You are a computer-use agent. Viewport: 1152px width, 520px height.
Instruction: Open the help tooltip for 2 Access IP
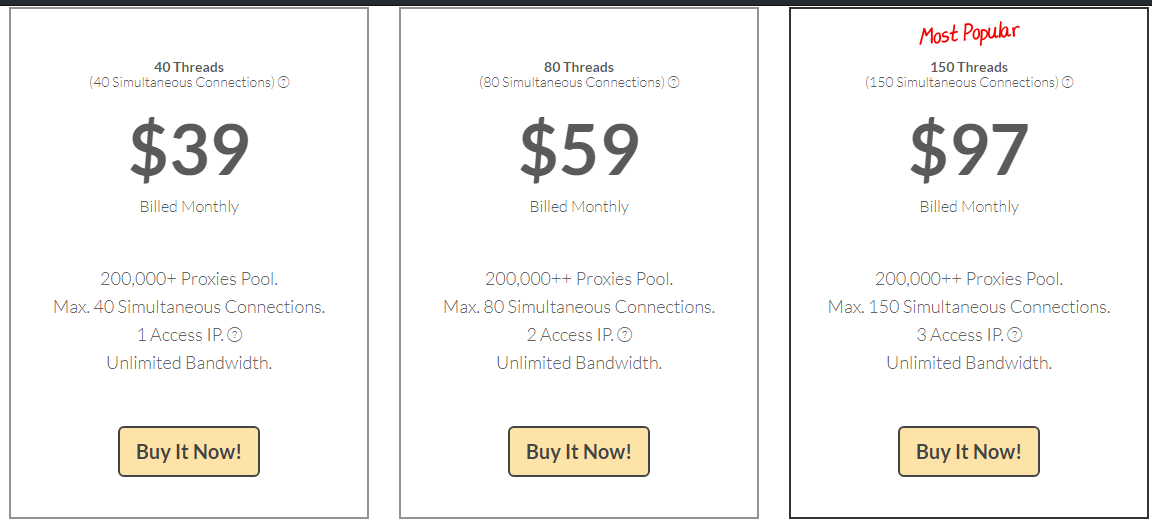tap(625, 335)
